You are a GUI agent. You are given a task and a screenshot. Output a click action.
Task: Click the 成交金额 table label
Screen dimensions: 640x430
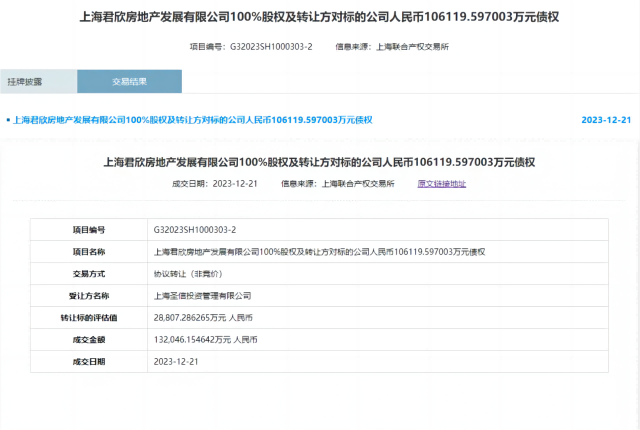click(x=89, y=340)
